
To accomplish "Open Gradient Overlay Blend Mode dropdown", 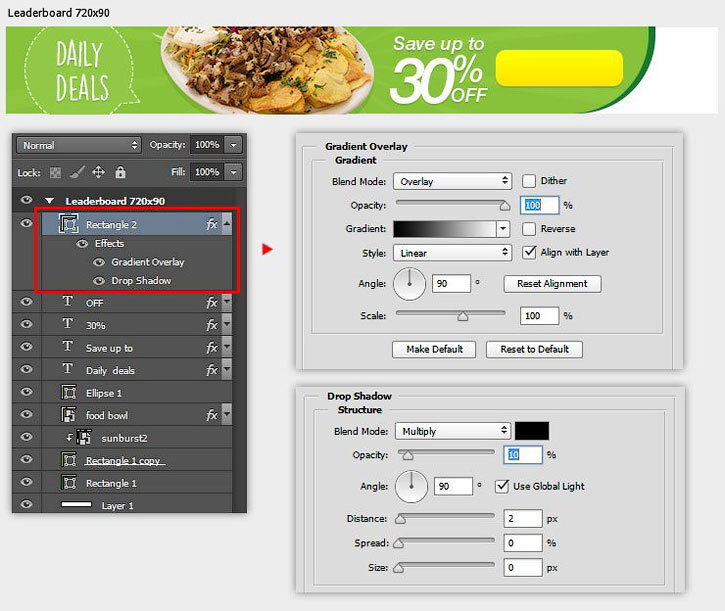I will [452, 181].
